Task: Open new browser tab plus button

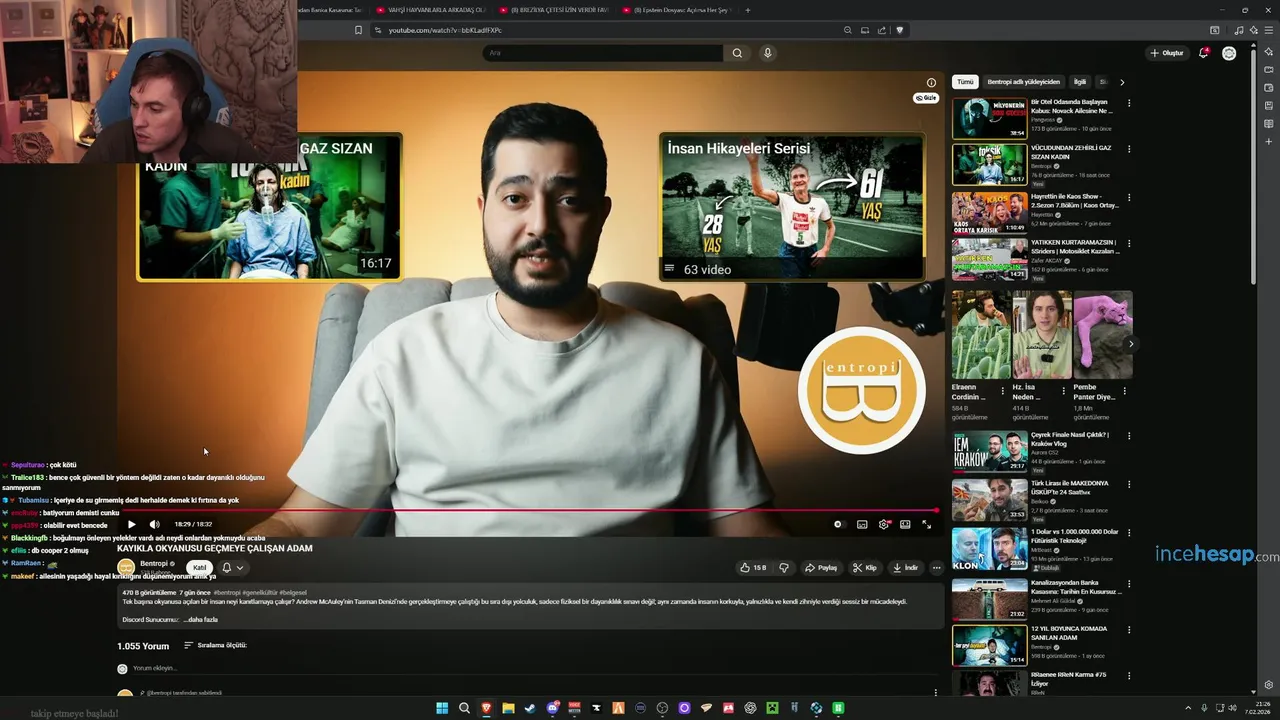Action: coord(748,10)
